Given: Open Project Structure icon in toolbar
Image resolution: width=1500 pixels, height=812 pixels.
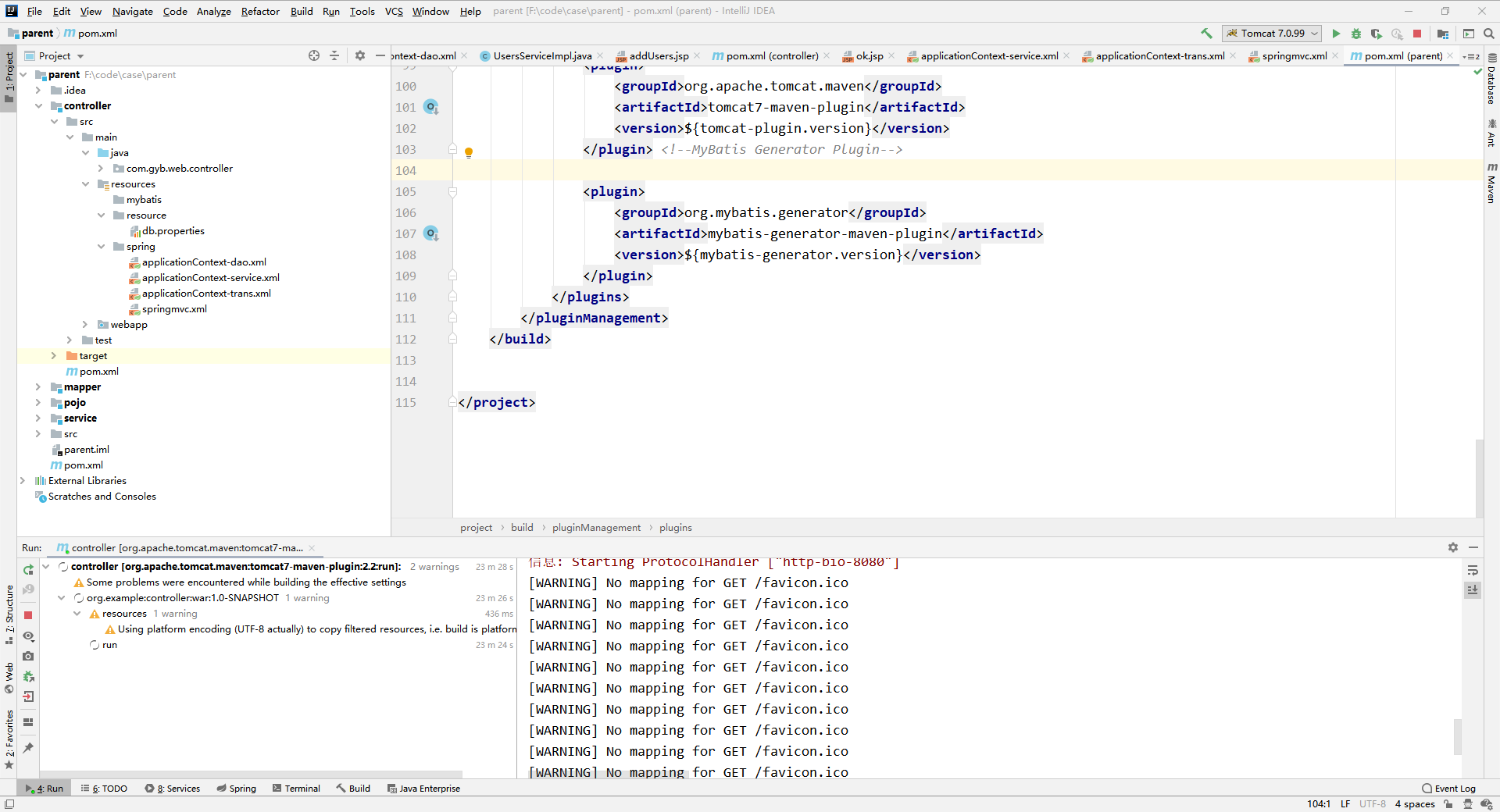Looking at the screenshot, I should click(x=1443, y=34).
